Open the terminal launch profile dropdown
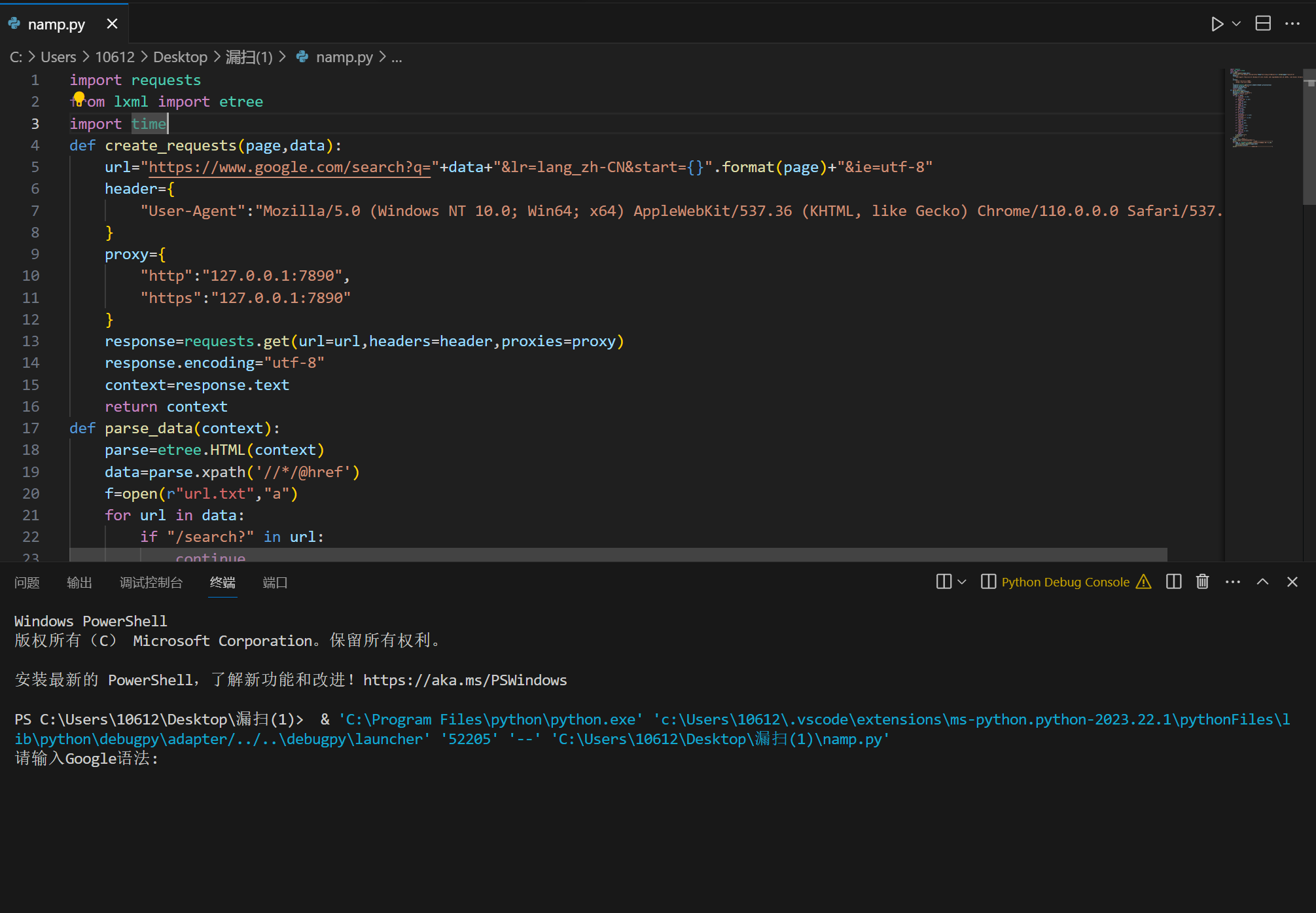Image resolution: width=1316 pixels, height=913 pixels. pyautogui.click(x=961, y=582)
